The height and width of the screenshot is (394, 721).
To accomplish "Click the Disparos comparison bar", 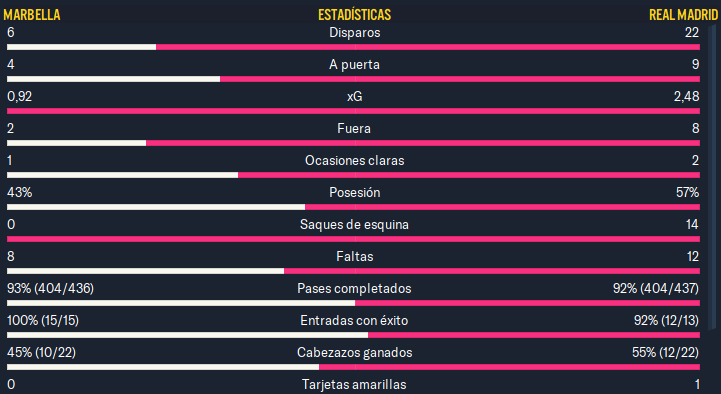I will pos(353,47).
